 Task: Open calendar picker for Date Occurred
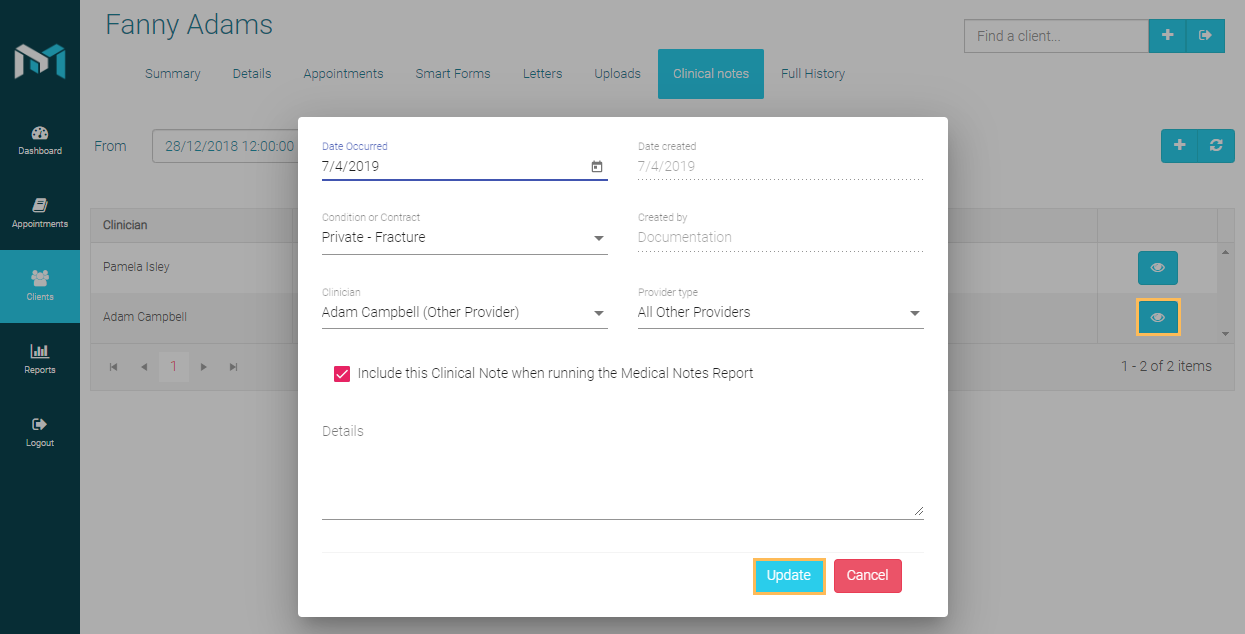597,167
